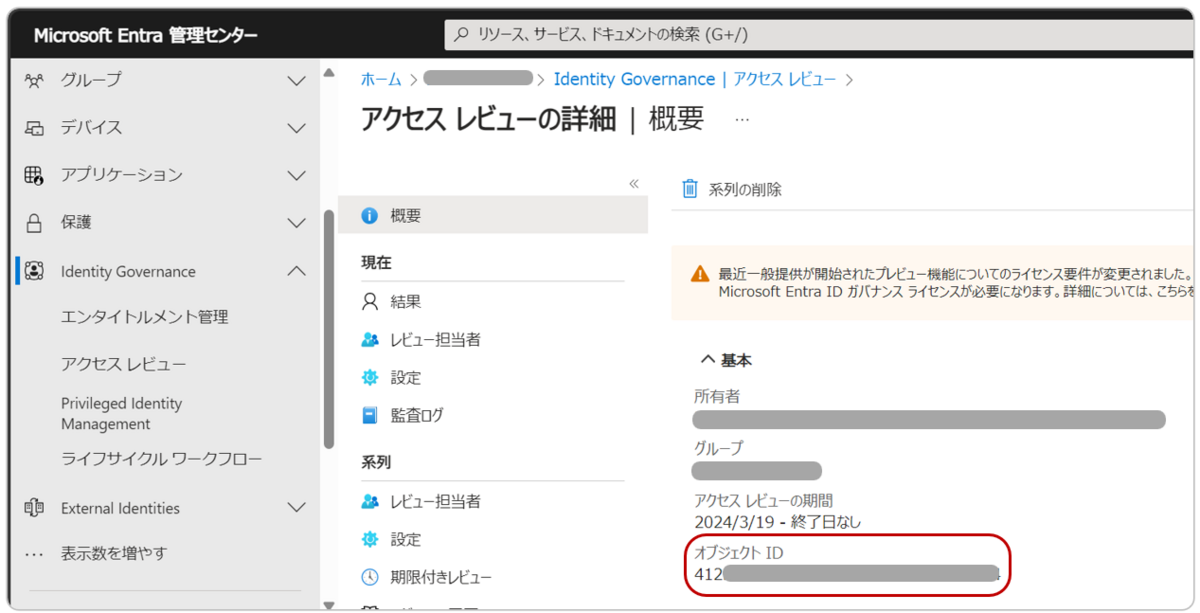Click the 系列 レビュー担当者 people icon
Viewport: 1200px width, 613px height.
(x=370, y=501)
